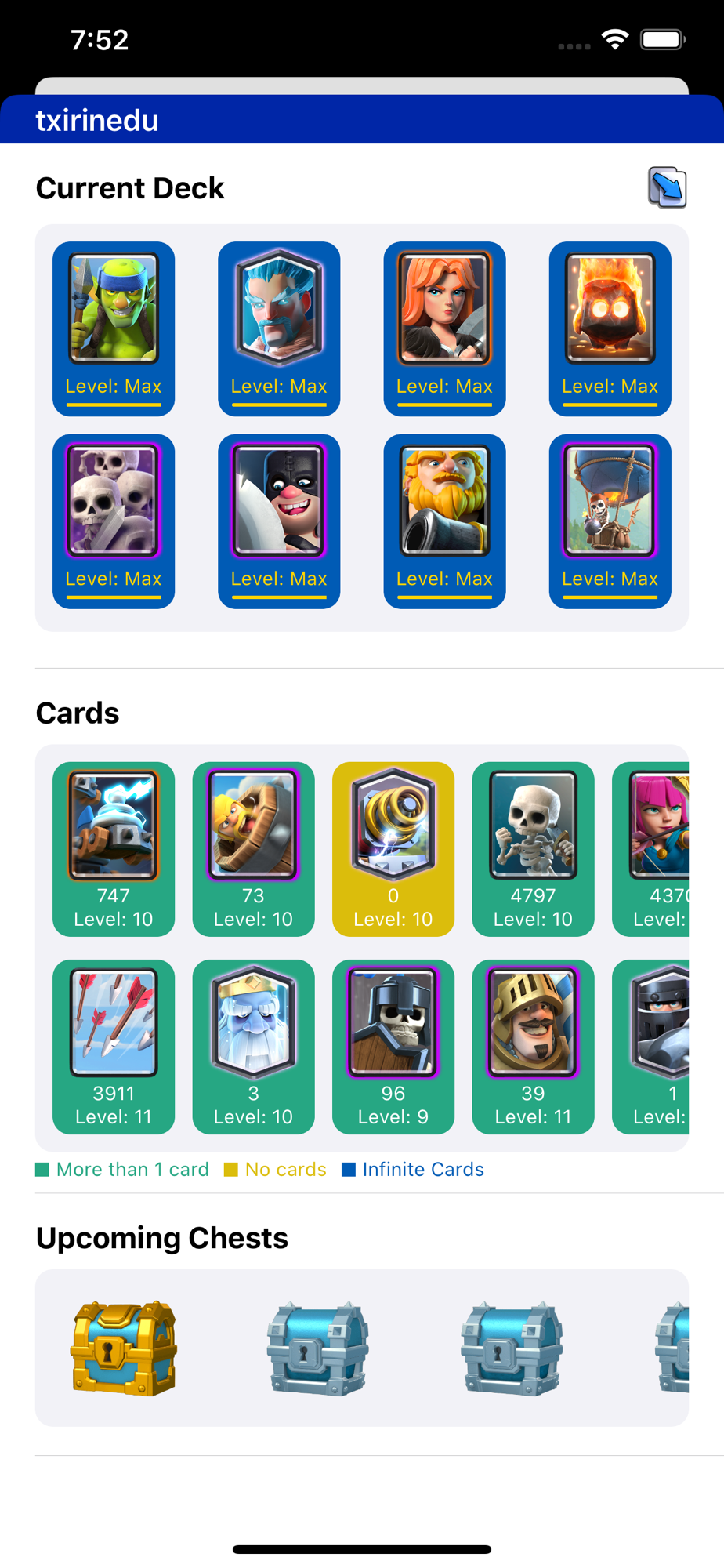The height and width of the screenshot is (1568, 724).
Task: Select the Prince card showing 39
Action: point(533,1047)
